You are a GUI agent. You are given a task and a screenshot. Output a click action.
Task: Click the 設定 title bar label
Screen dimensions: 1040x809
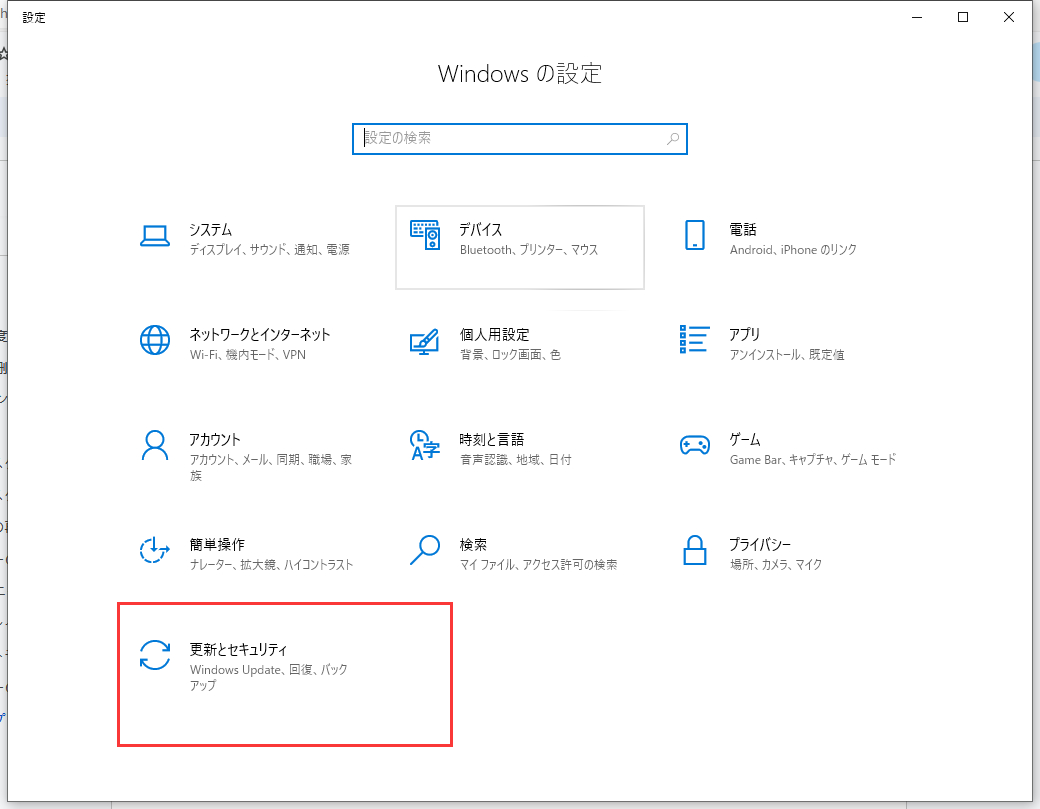click(x=34, y=16)
